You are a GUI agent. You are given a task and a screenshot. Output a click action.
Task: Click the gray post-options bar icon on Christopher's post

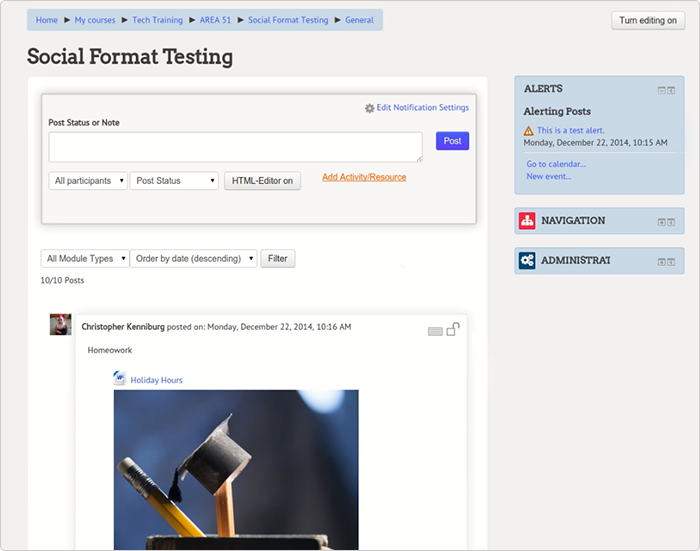(x=435, y=331)
